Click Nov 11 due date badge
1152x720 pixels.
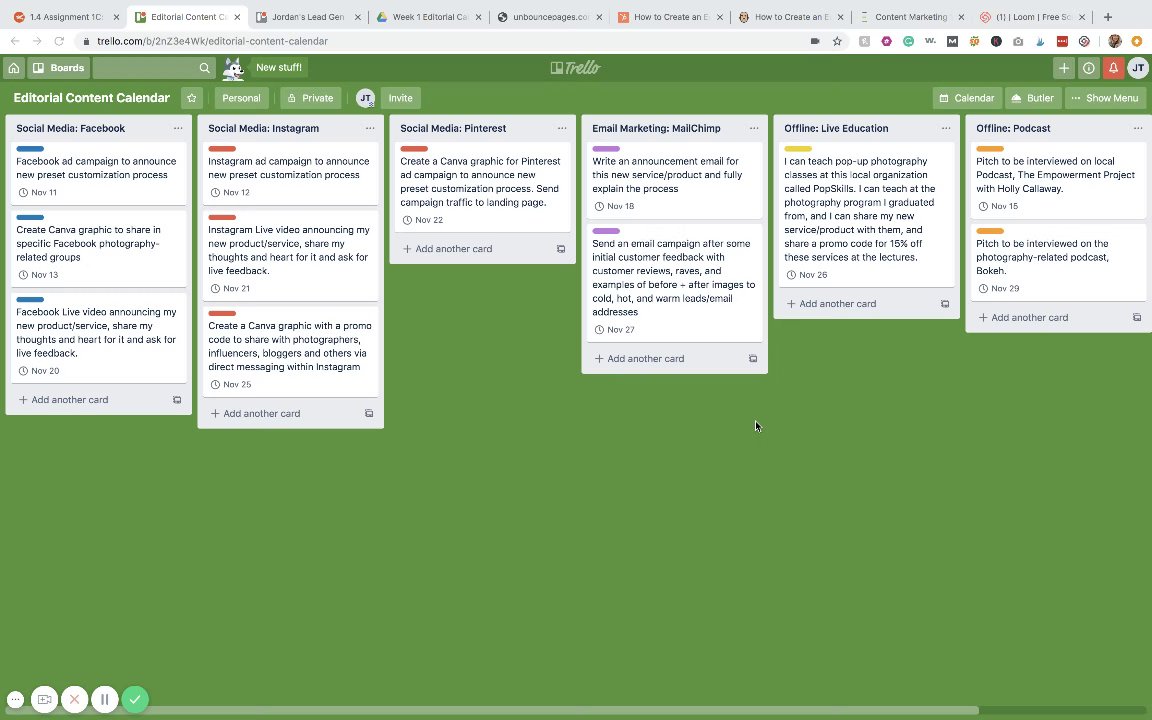[x=37, y=192]
